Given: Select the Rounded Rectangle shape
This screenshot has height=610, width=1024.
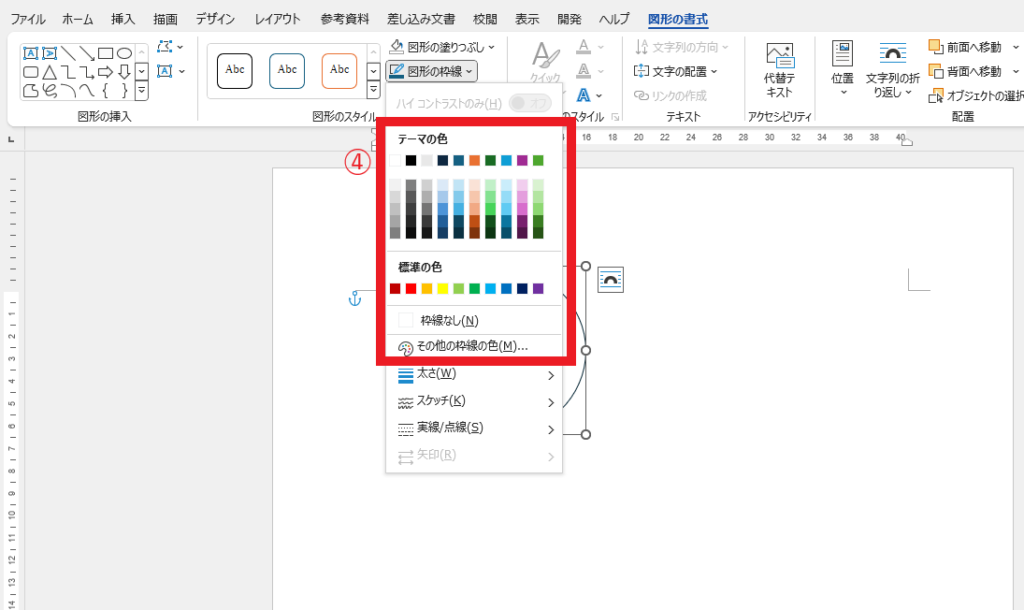Looking at the screenshot, I should pyautogui.click(x=30, y=72).
